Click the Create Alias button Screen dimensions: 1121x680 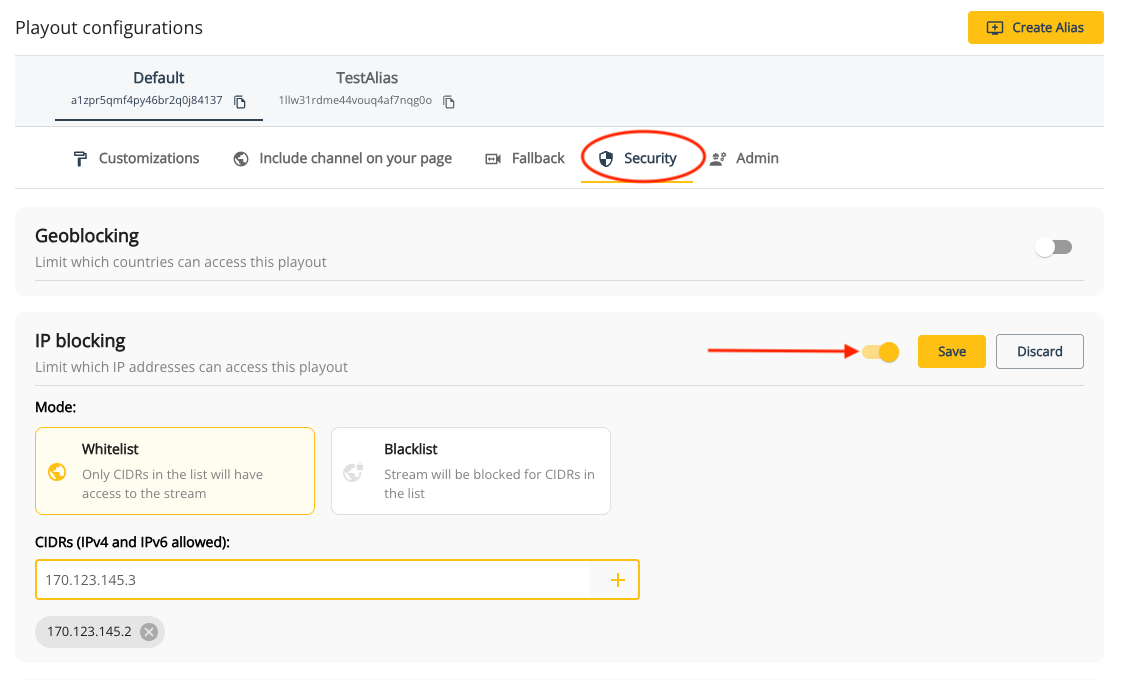coord(1035,27)
